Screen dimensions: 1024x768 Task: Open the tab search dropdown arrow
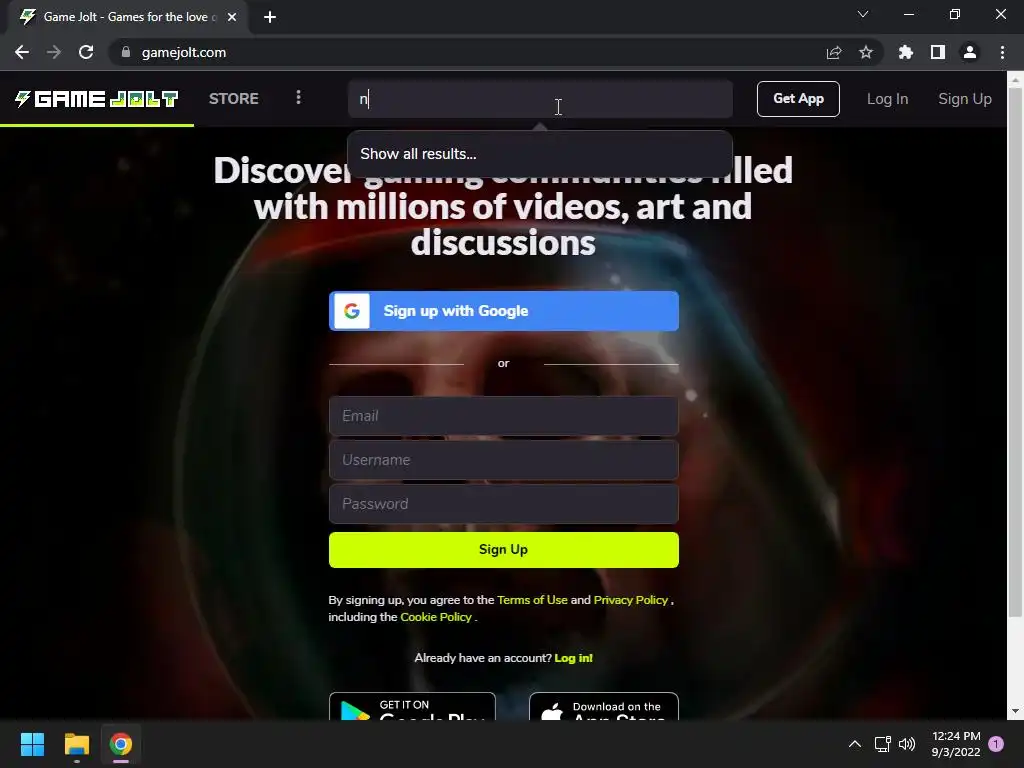tap(863, 14)
